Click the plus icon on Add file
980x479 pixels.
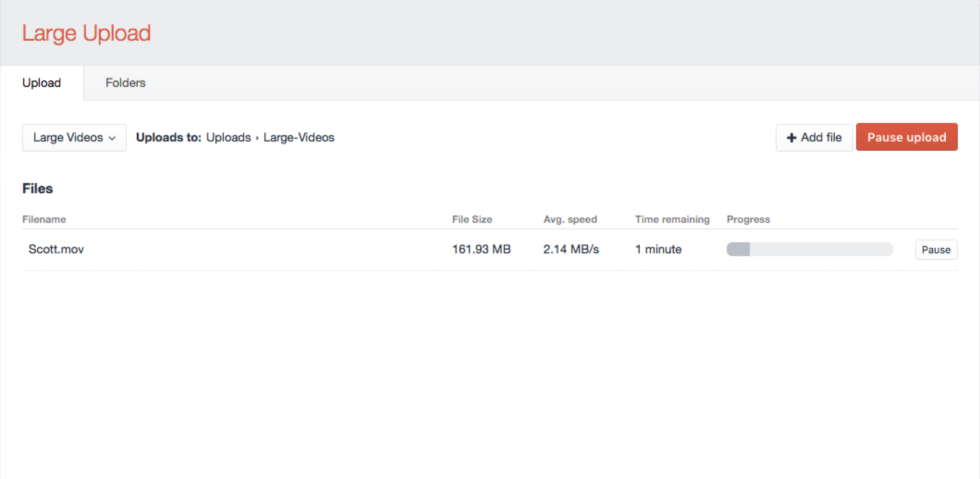click(x=791, y=138)
